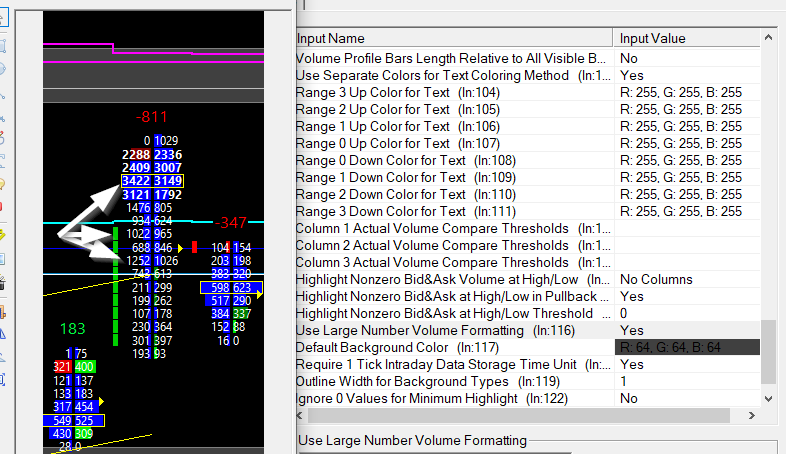Click the horizontal scroll right arrow
This screenshot has height=454, width=786.
[x=751, y=415]
